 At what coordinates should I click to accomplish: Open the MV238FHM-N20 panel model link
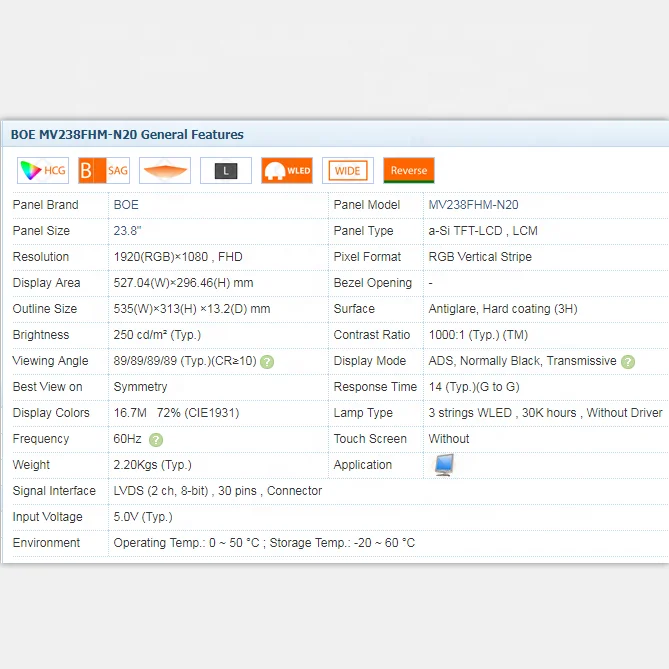point(473,205)
